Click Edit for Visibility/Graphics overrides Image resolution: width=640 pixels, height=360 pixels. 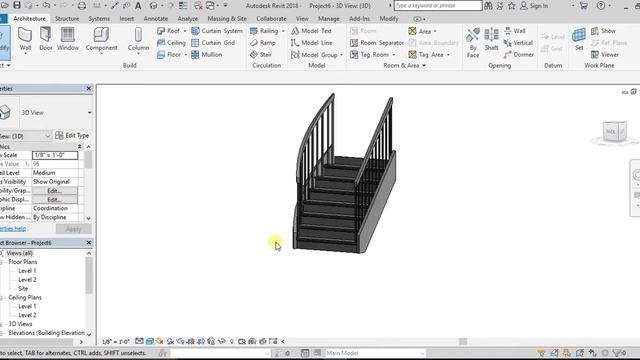55,191
